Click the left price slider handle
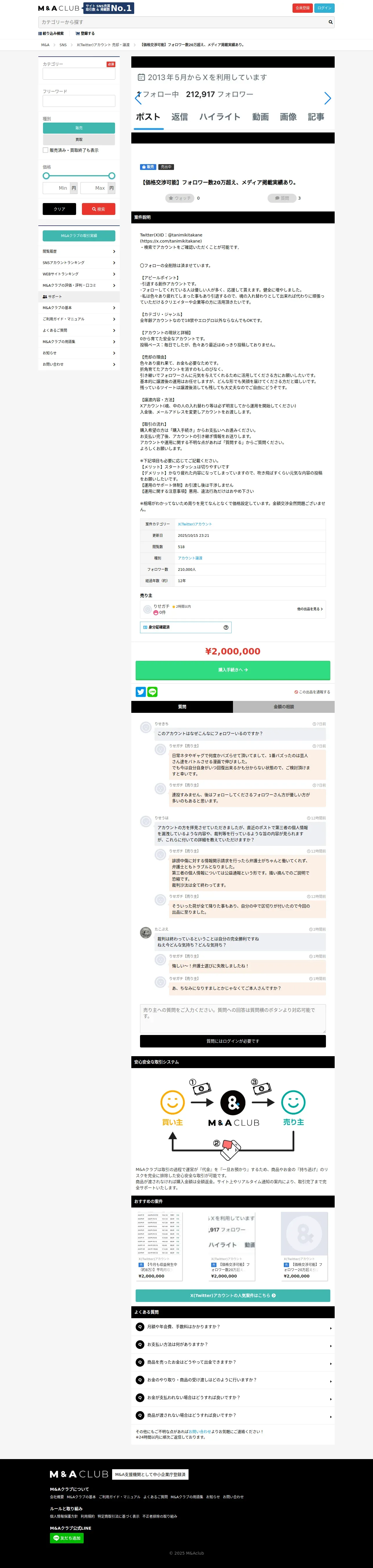The width and height of the screenshot is (373, 1568). click(46, 176)
